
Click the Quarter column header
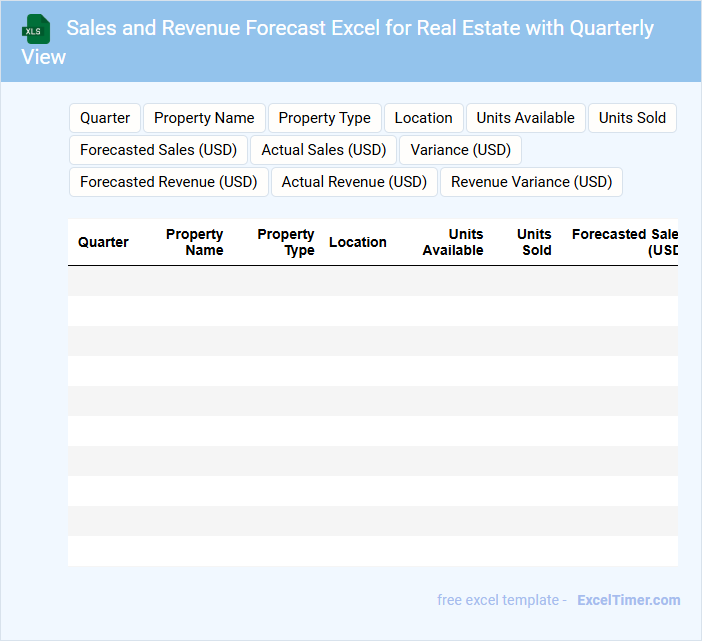click(x=103, y=242)
